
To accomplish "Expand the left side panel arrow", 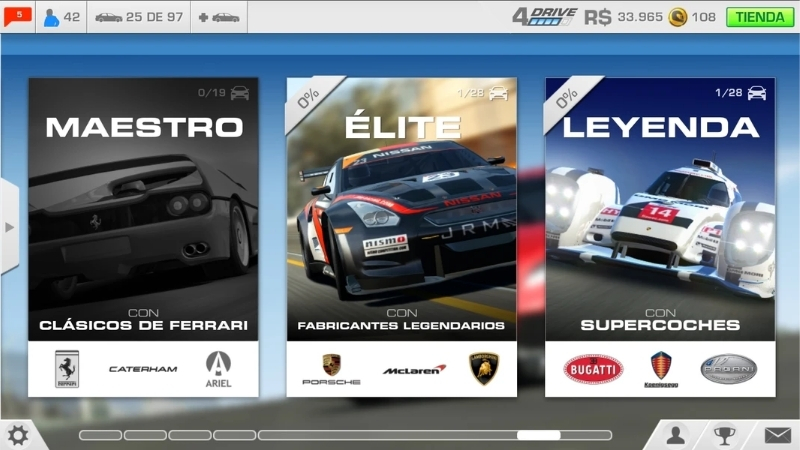I will [x=9, y=227].
